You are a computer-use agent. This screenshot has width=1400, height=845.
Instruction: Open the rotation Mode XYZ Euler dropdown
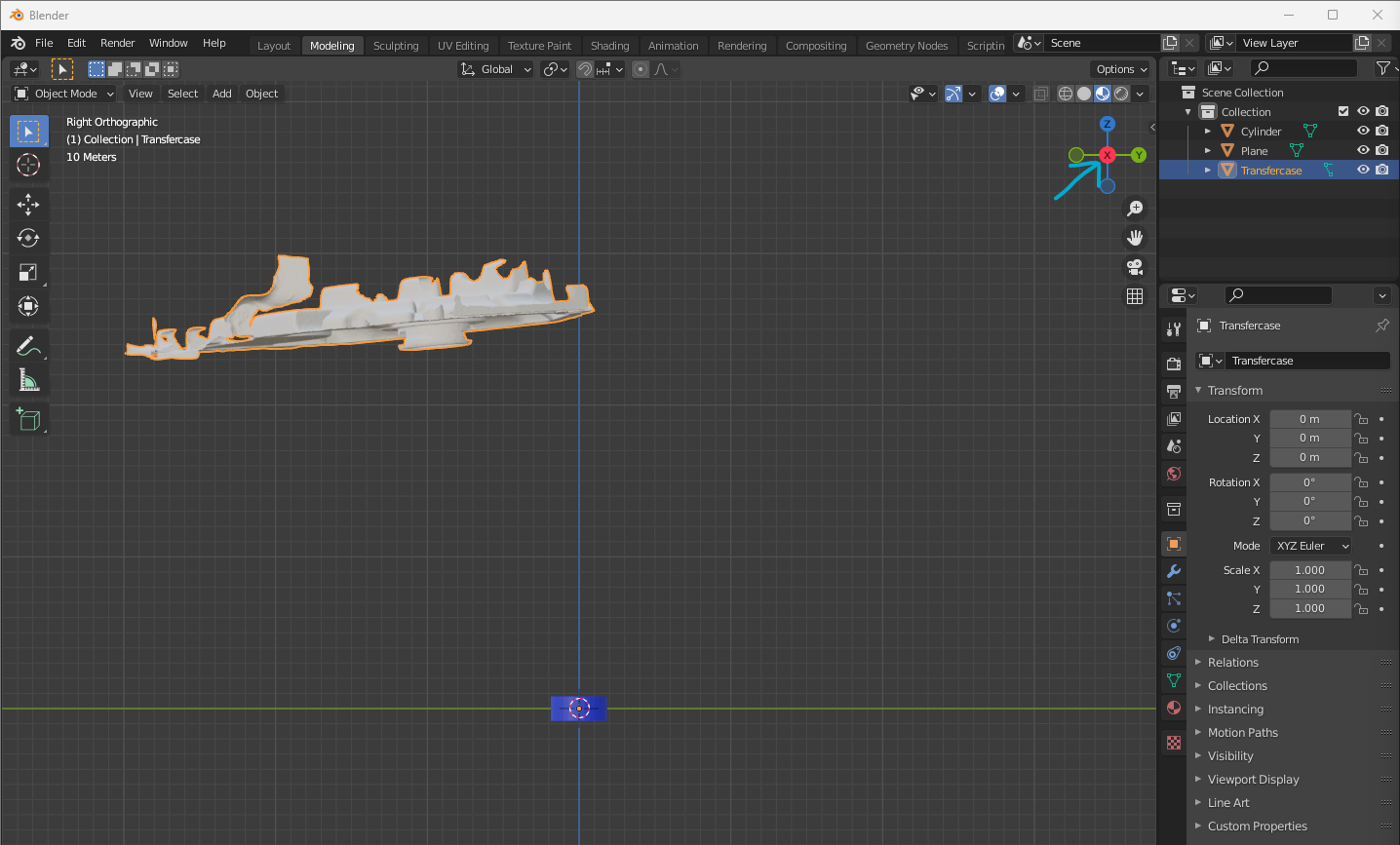[x=1310, y=546]
